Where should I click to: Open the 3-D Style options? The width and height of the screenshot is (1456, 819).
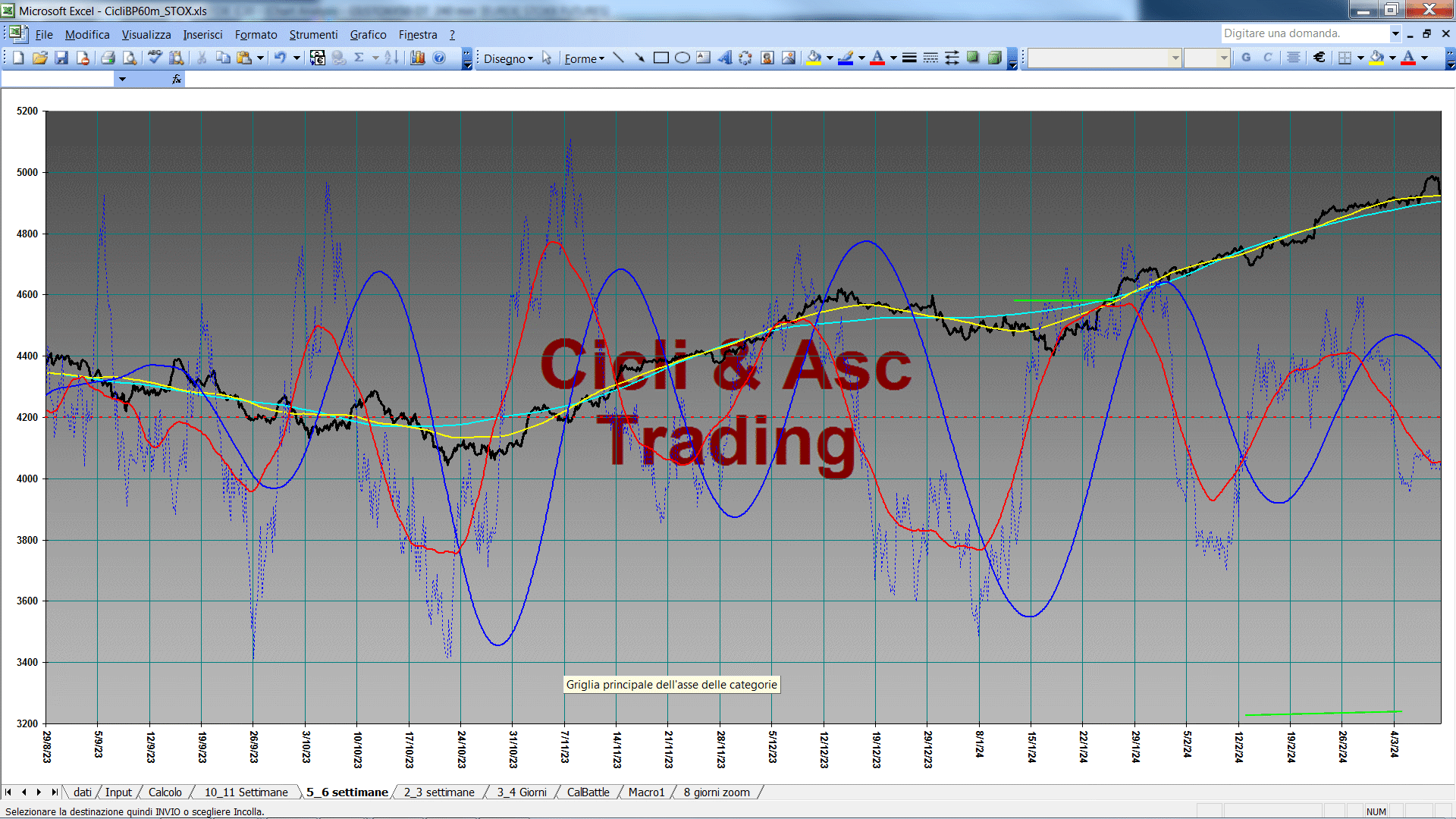[x=994, y=58]
